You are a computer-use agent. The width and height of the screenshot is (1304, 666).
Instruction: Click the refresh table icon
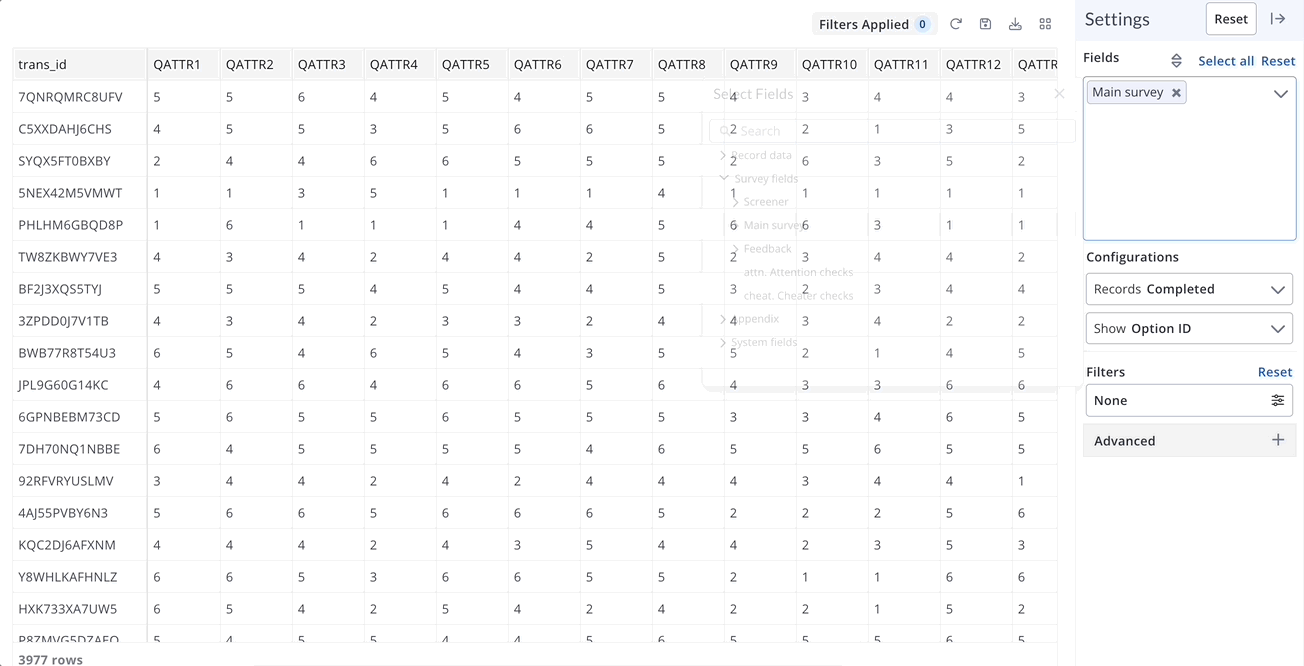point(956,24)
